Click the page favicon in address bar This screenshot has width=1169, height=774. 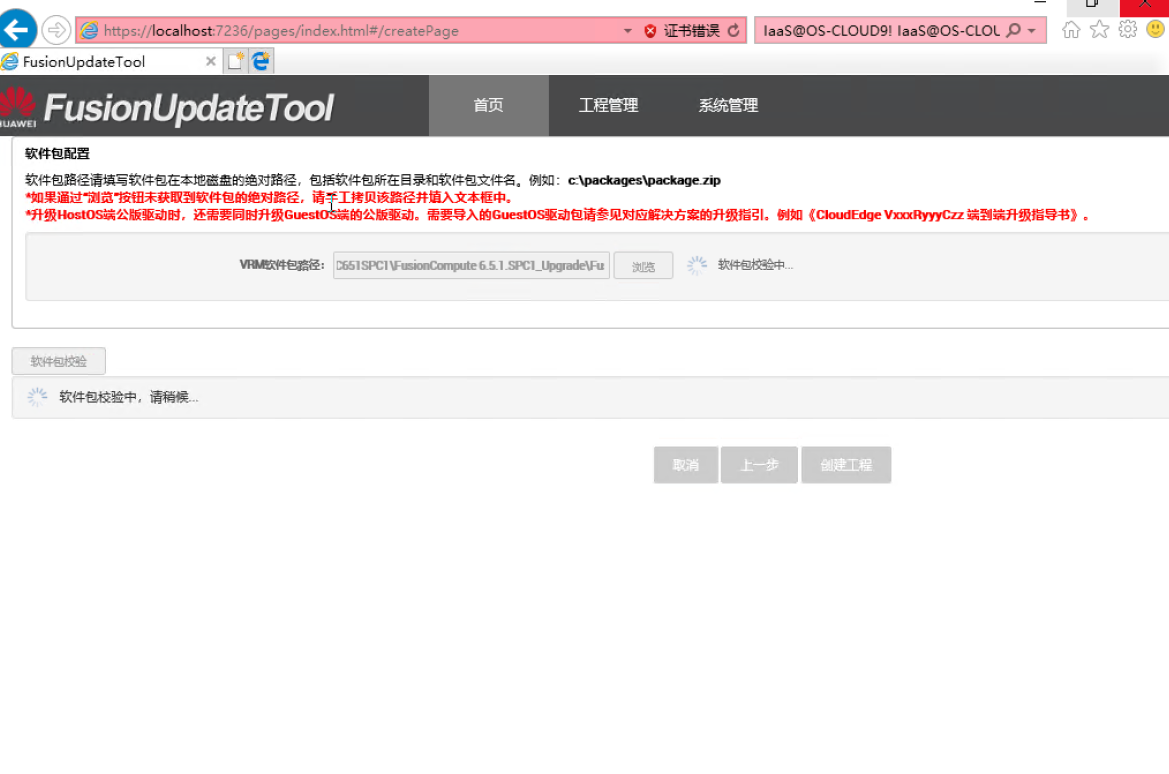tap(89, 31)
